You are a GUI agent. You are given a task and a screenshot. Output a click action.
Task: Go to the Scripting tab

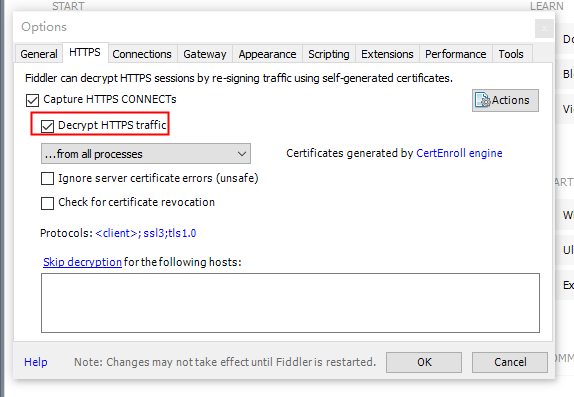click(329, 54)
